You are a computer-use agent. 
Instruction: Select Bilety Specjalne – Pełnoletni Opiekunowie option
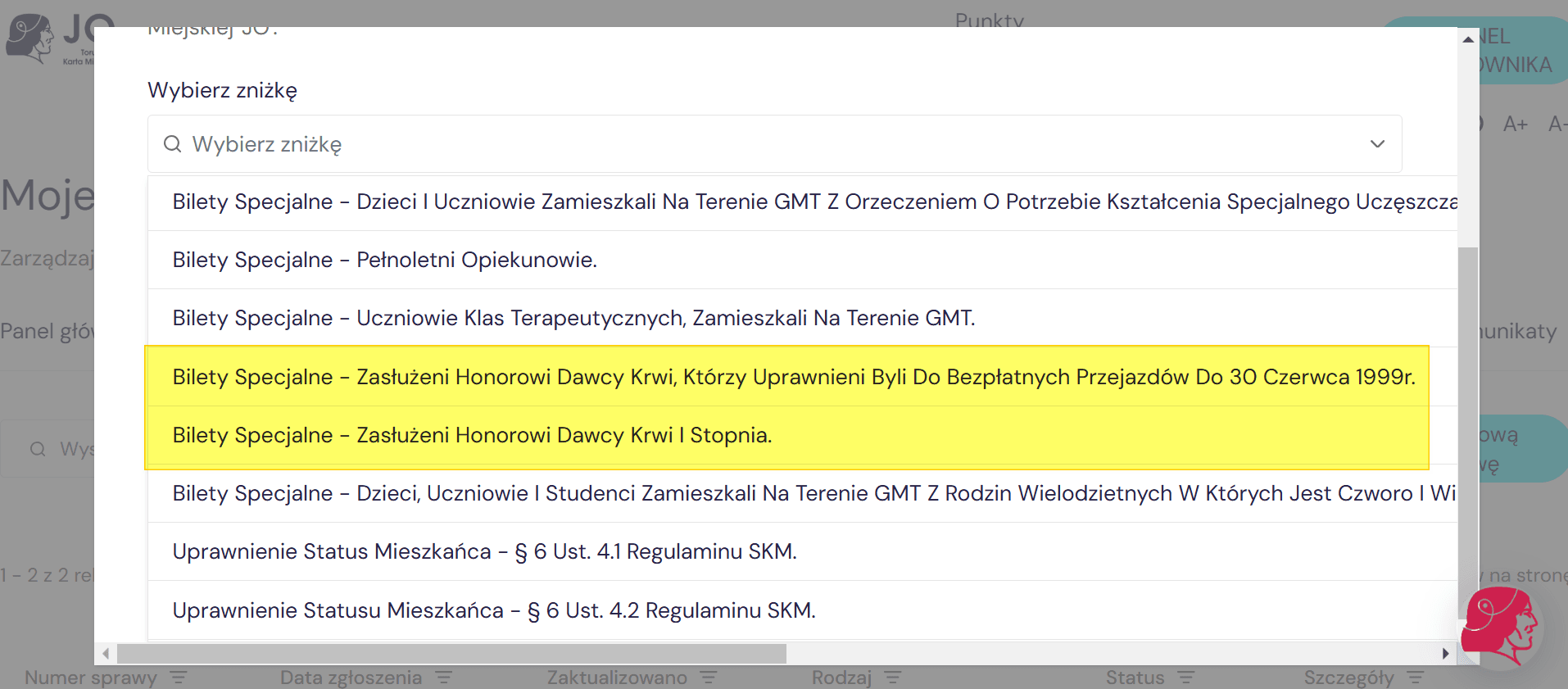tap(385, 260)
